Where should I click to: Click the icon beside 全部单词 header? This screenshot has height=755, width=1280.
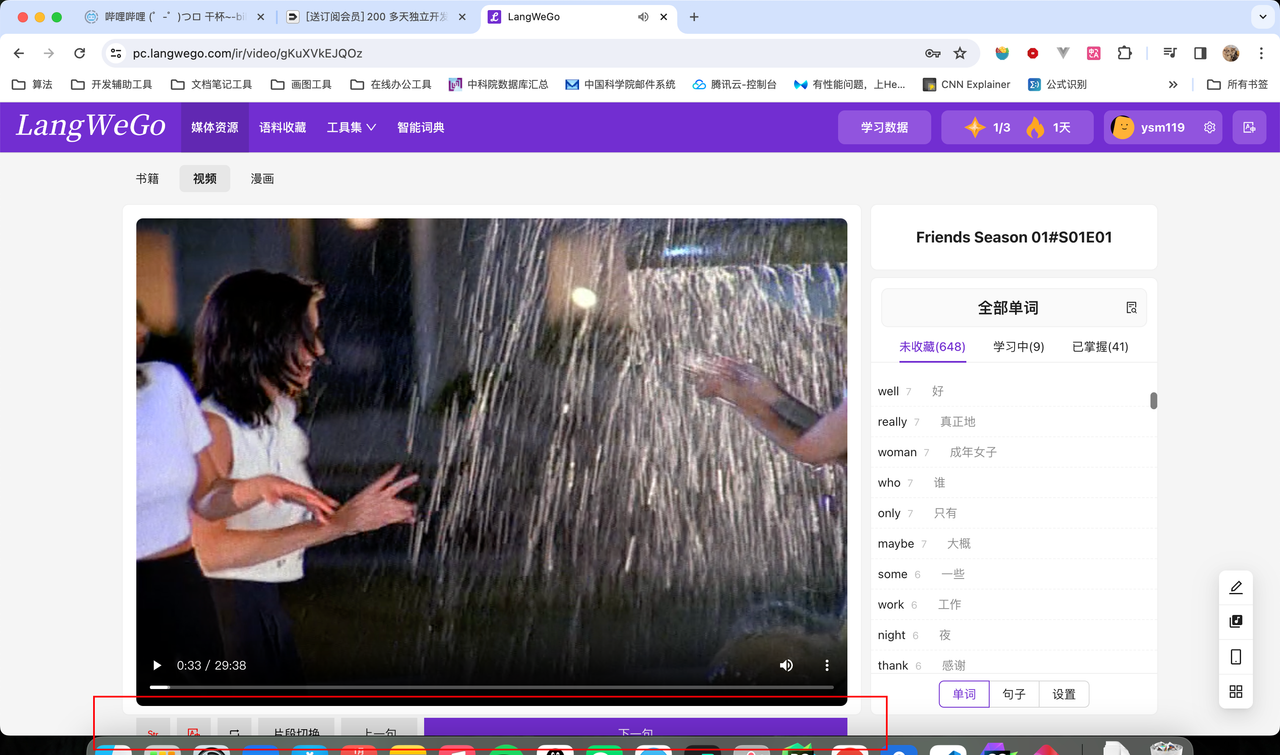tap(1131, 308)
